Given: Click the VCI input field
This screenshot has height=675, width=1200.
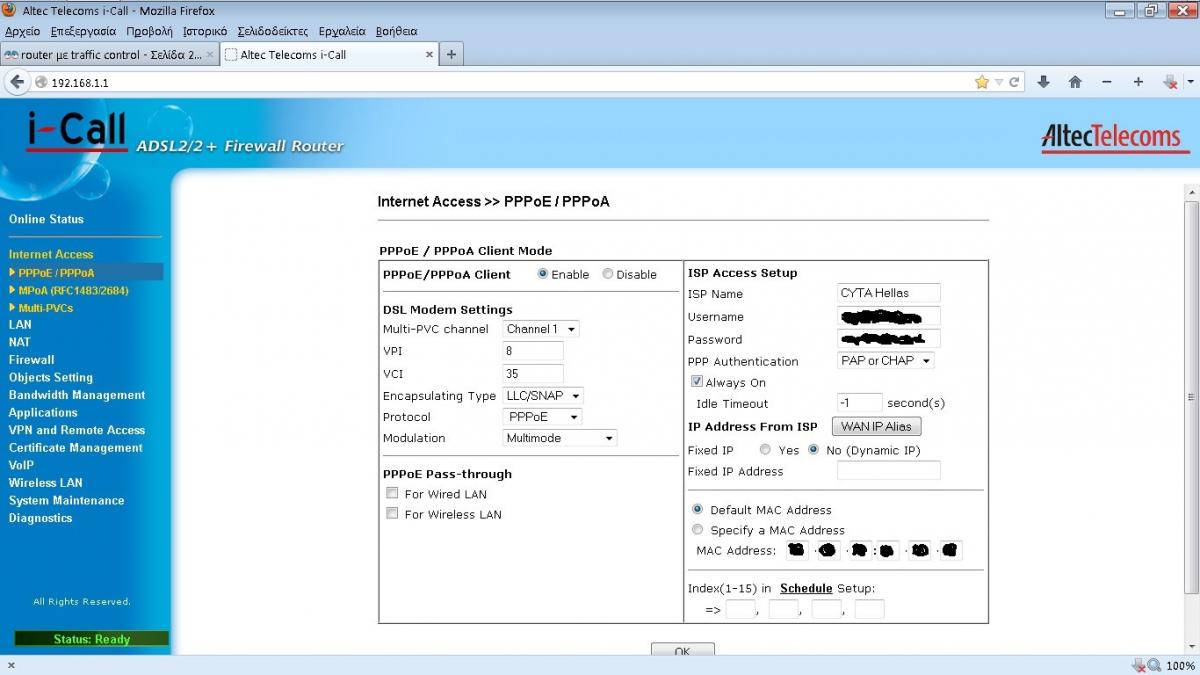Looking at the screenshot, I should 533,374.
